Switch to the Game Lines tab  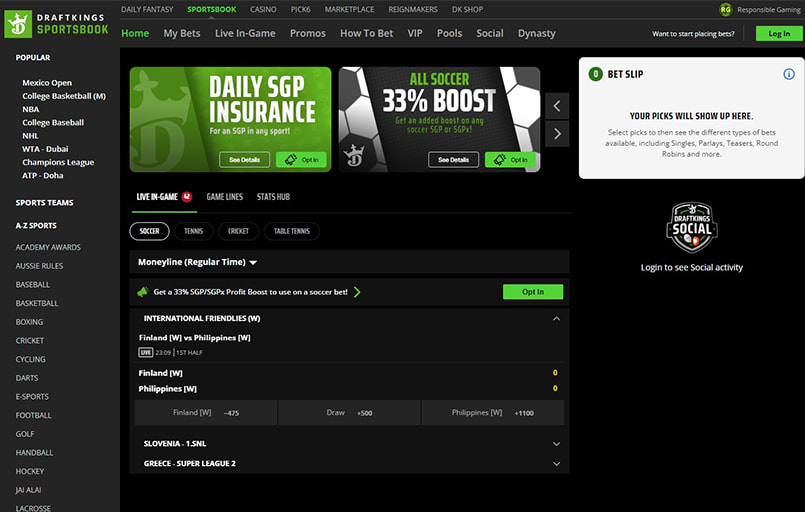[224, 197]
